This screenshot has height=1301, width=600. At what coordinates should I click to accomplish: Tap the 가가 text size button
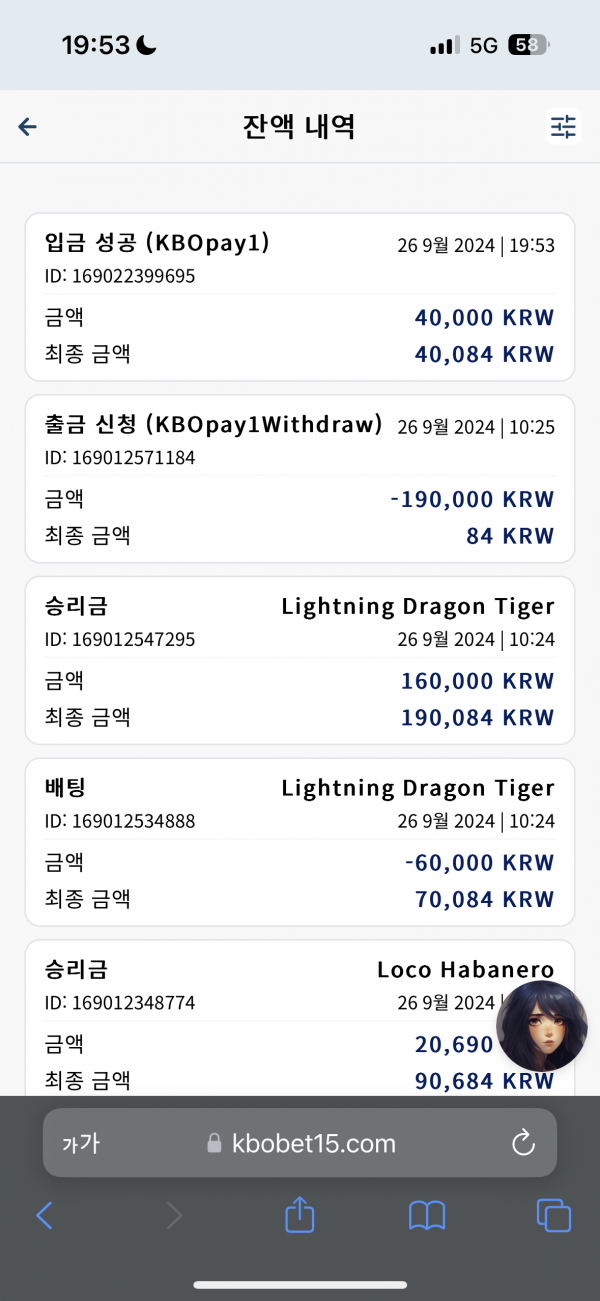[81, 1143]
